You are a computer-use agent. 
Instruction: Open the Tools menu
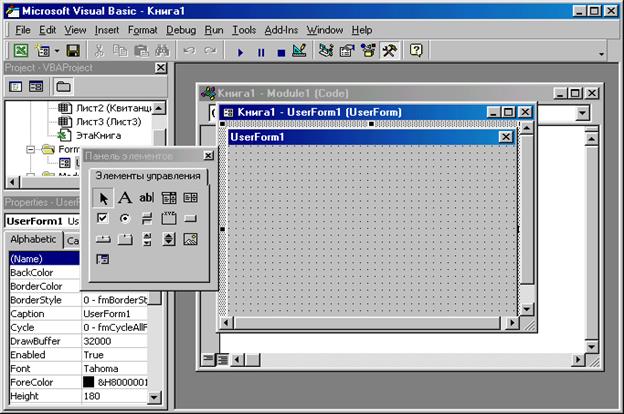[244, 30]
